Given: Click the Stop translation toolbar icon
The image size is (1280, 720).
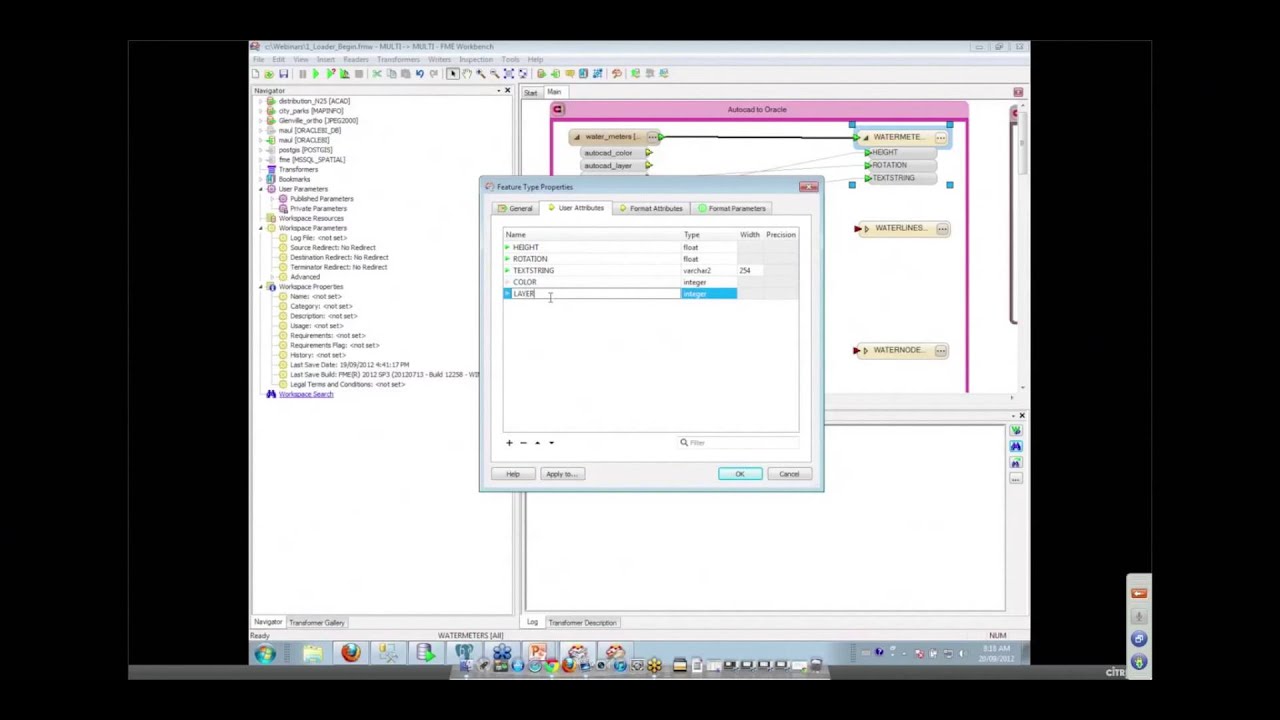Looking at the screenshot, I should click(359, 73).
